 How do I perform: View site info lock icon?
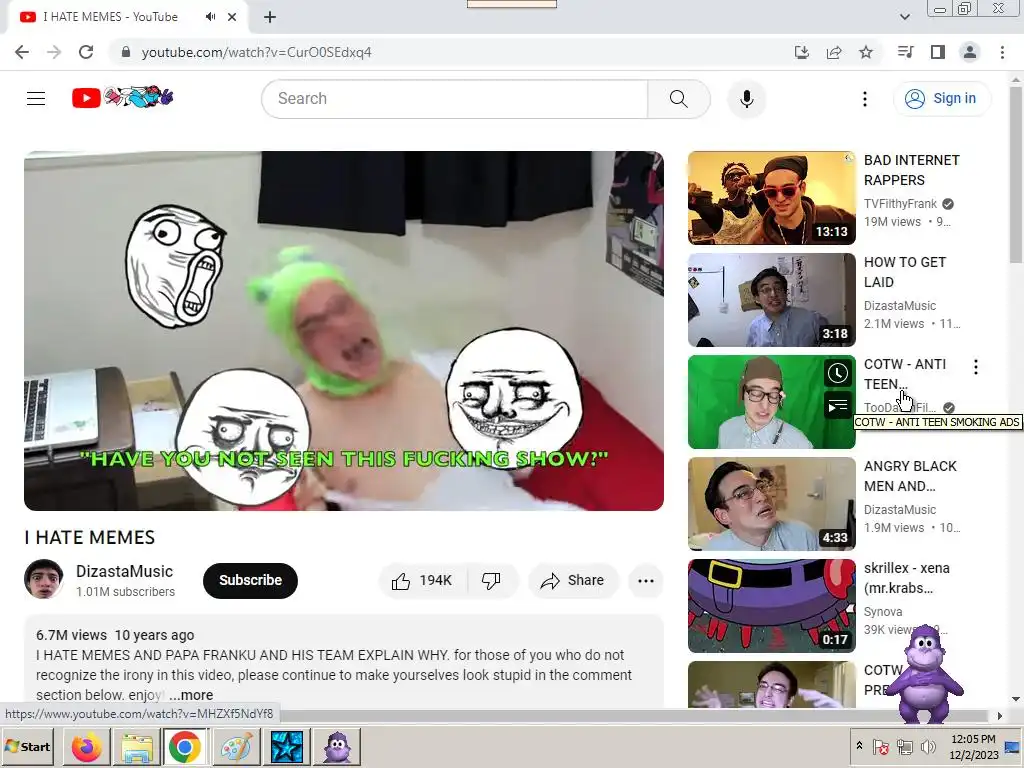tap(126, 52)
